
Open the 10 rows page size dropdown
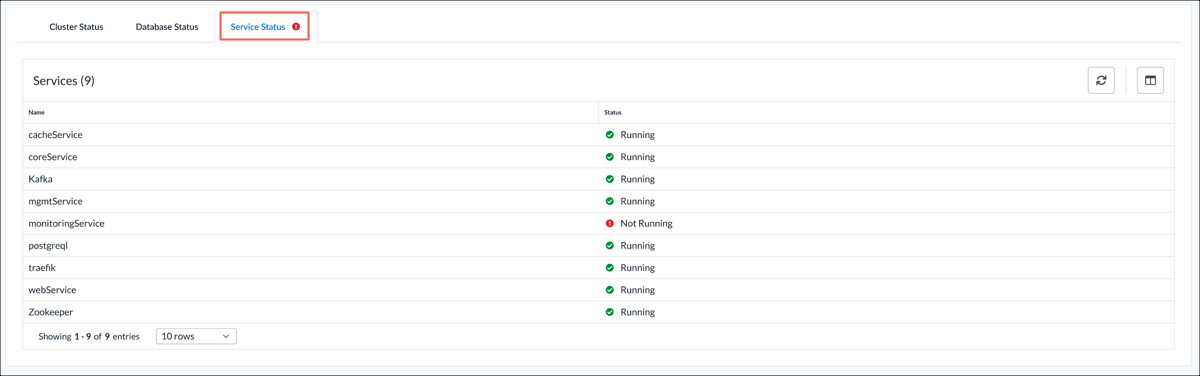(196, 336)
